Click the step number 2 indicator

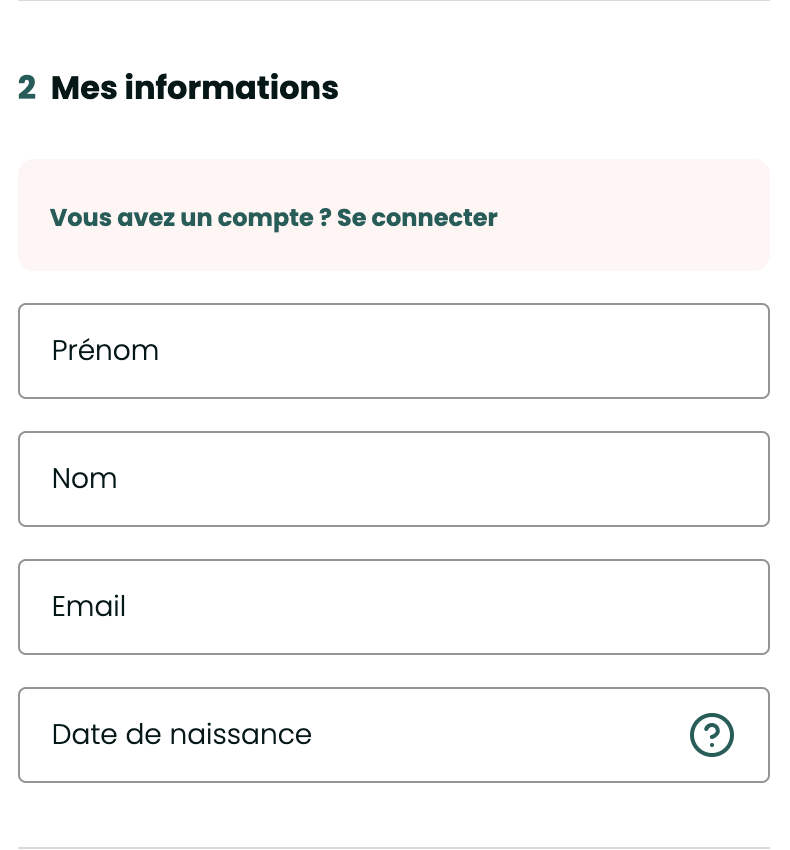click(27, 88)
